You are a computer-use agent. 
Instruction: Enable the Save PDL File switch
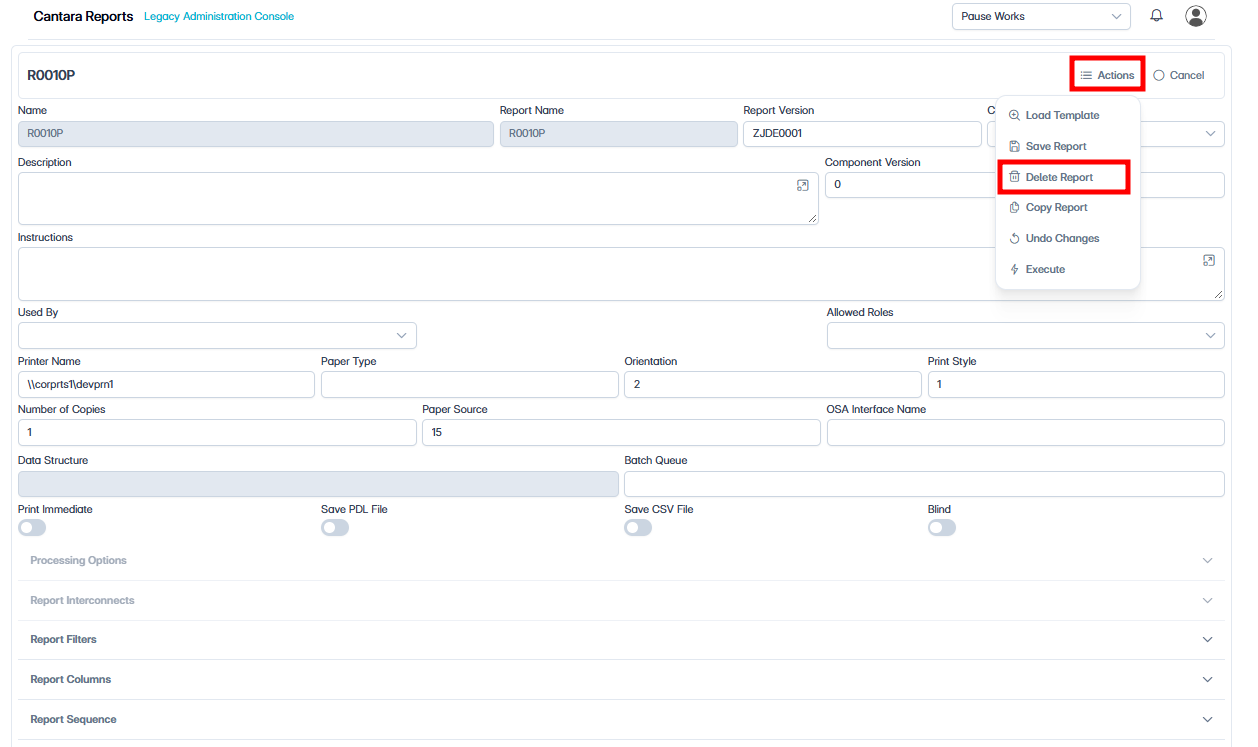click(335, 527)
